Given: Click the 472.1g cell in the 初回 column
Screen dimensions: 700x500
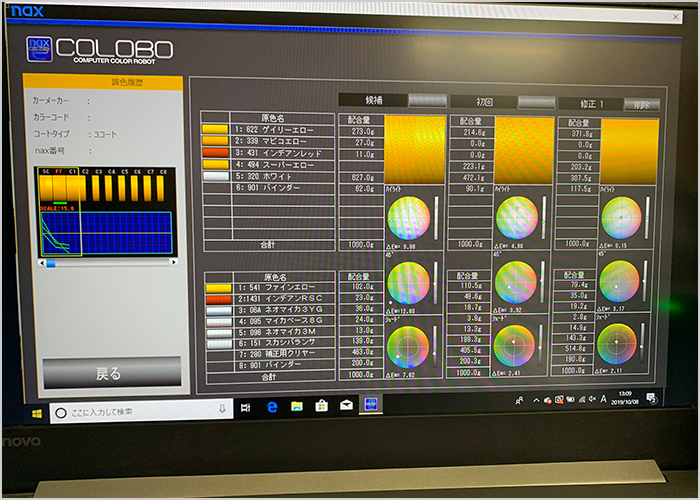Looking at the screenshot, I should pos(472,177).
